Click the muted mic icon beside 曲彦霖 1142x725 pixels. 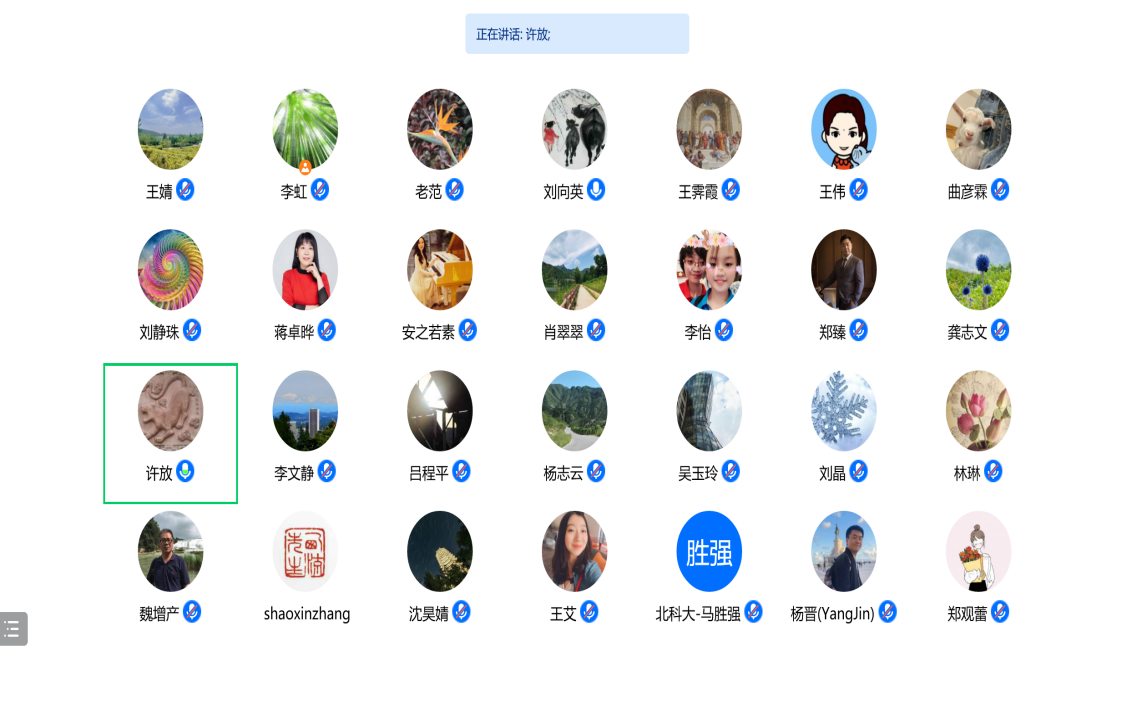pos(1000,189)
